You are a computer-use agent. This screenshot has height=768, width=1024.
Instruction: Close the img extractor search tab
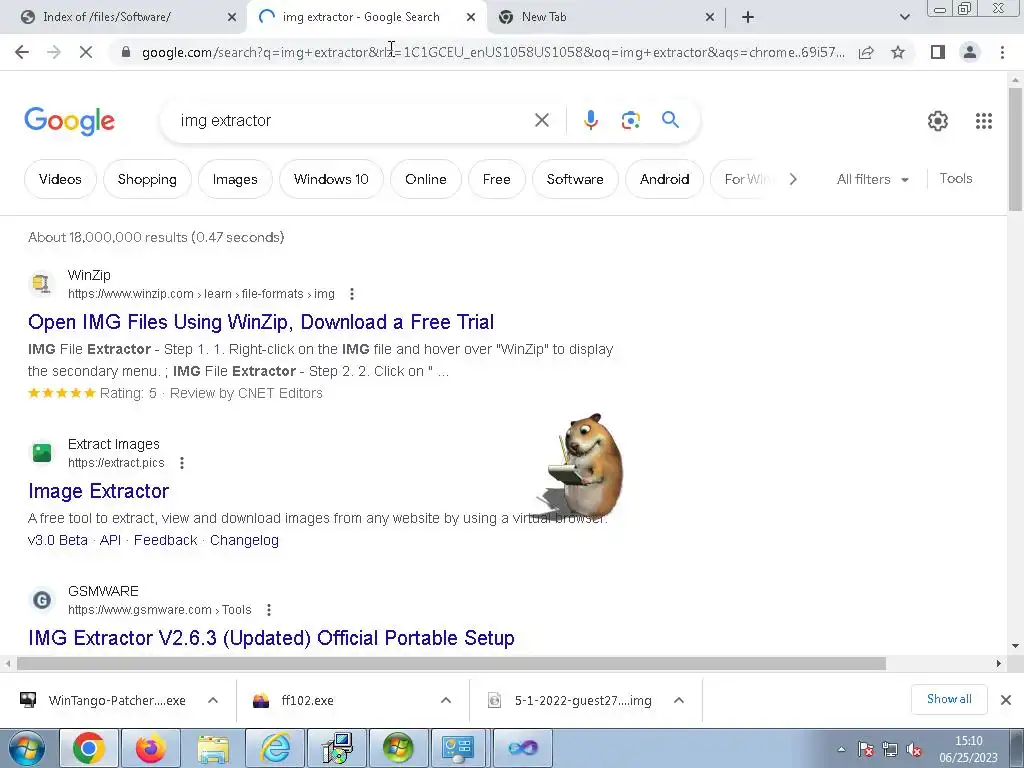471,17
